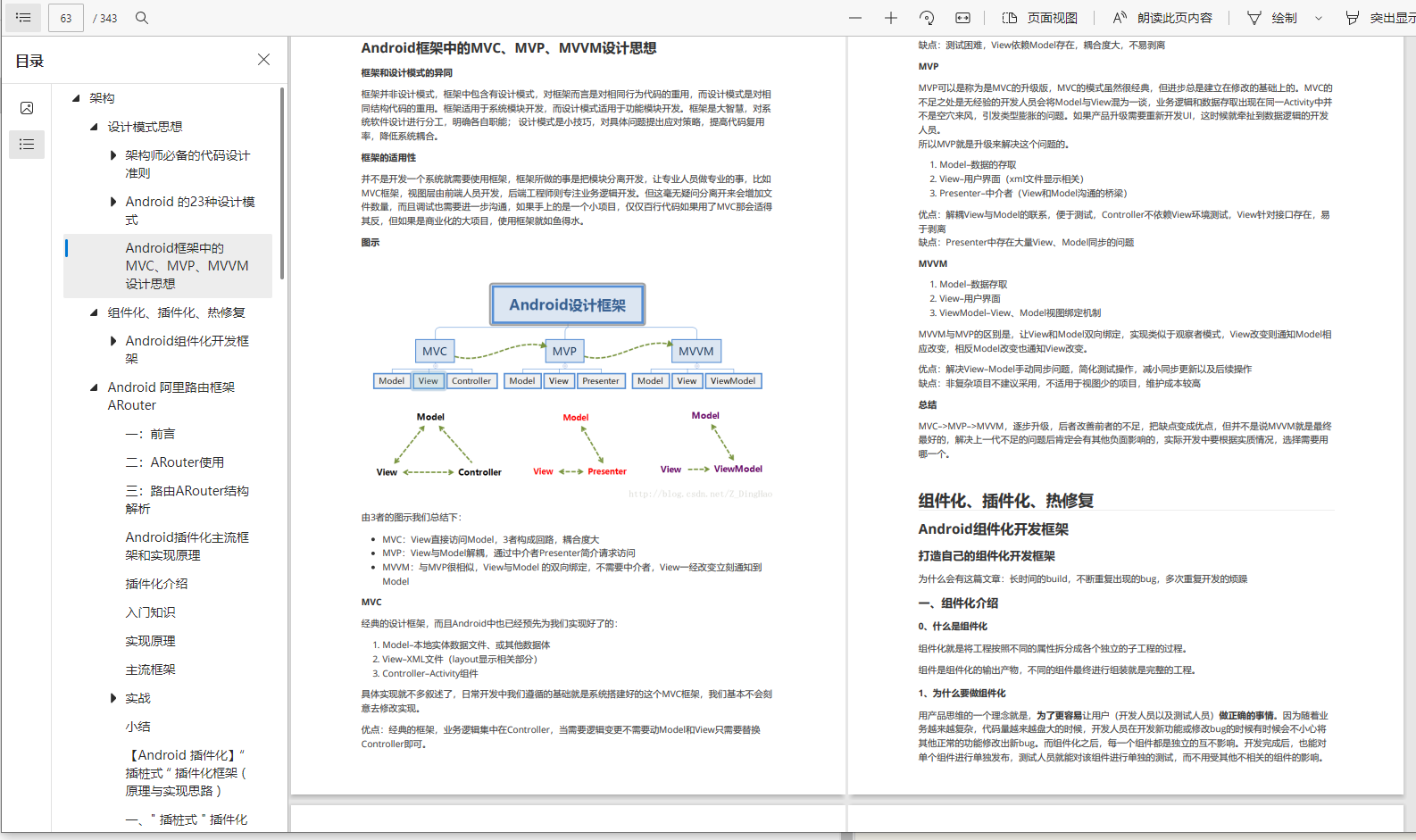Jump to 二：ARouter使用 outline entry

175,462
